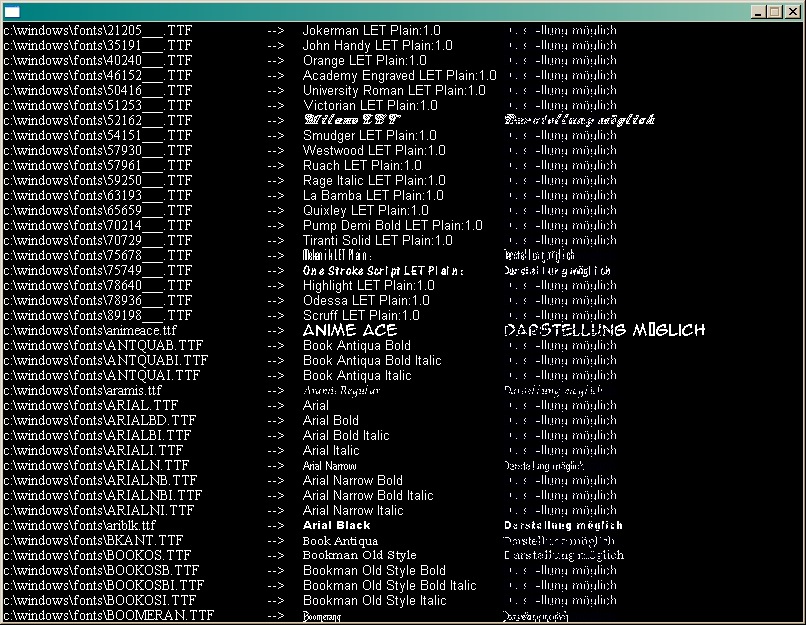Choose 'Arial Narrow Italic' in the ARIALNI.TTF row
This screenshot has height=625, width=806.
click(353, 510)
